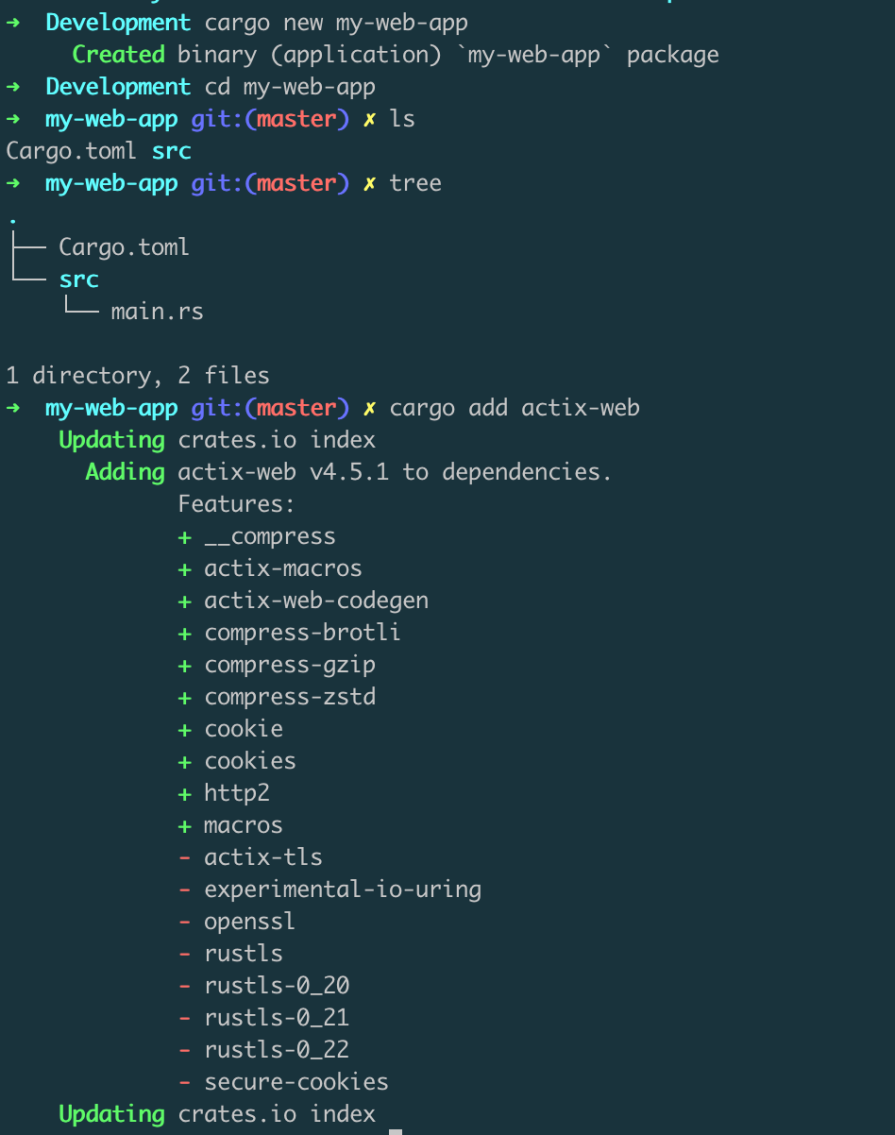This screenshot has width=895, height=1135.
Task: Click the src folder in the tree output
Action: tap(79, 279)
